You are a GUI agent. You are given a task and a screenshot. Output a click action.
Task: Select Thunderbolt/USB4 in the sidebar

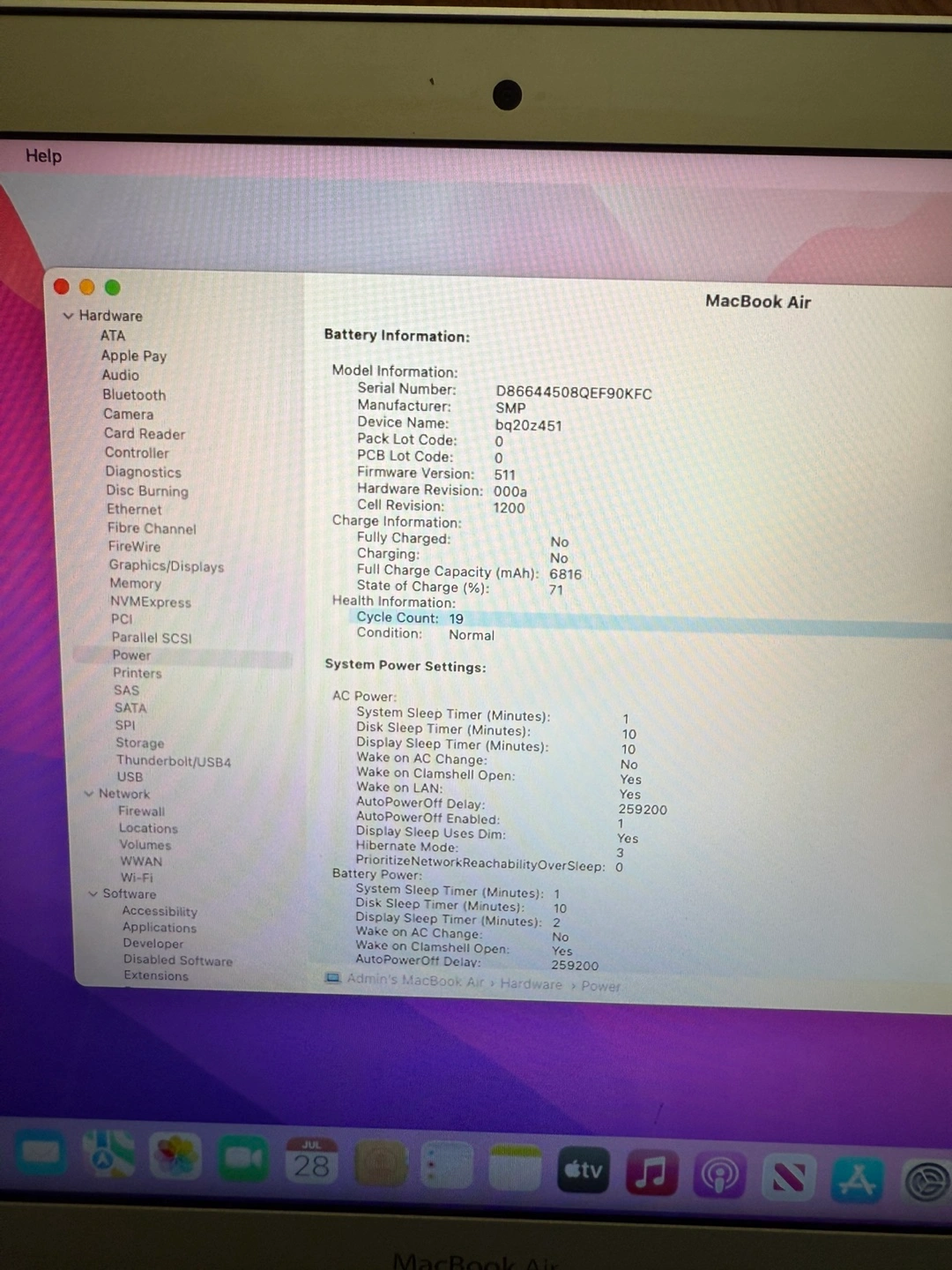(x=174, y=761)
